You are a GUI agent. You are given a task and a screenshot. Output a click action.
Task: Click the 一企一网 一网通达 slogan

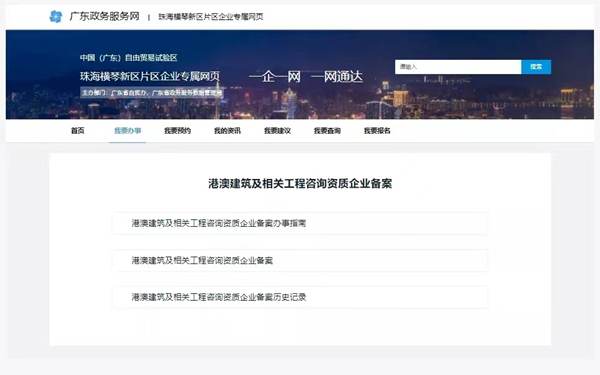[306, 77]
